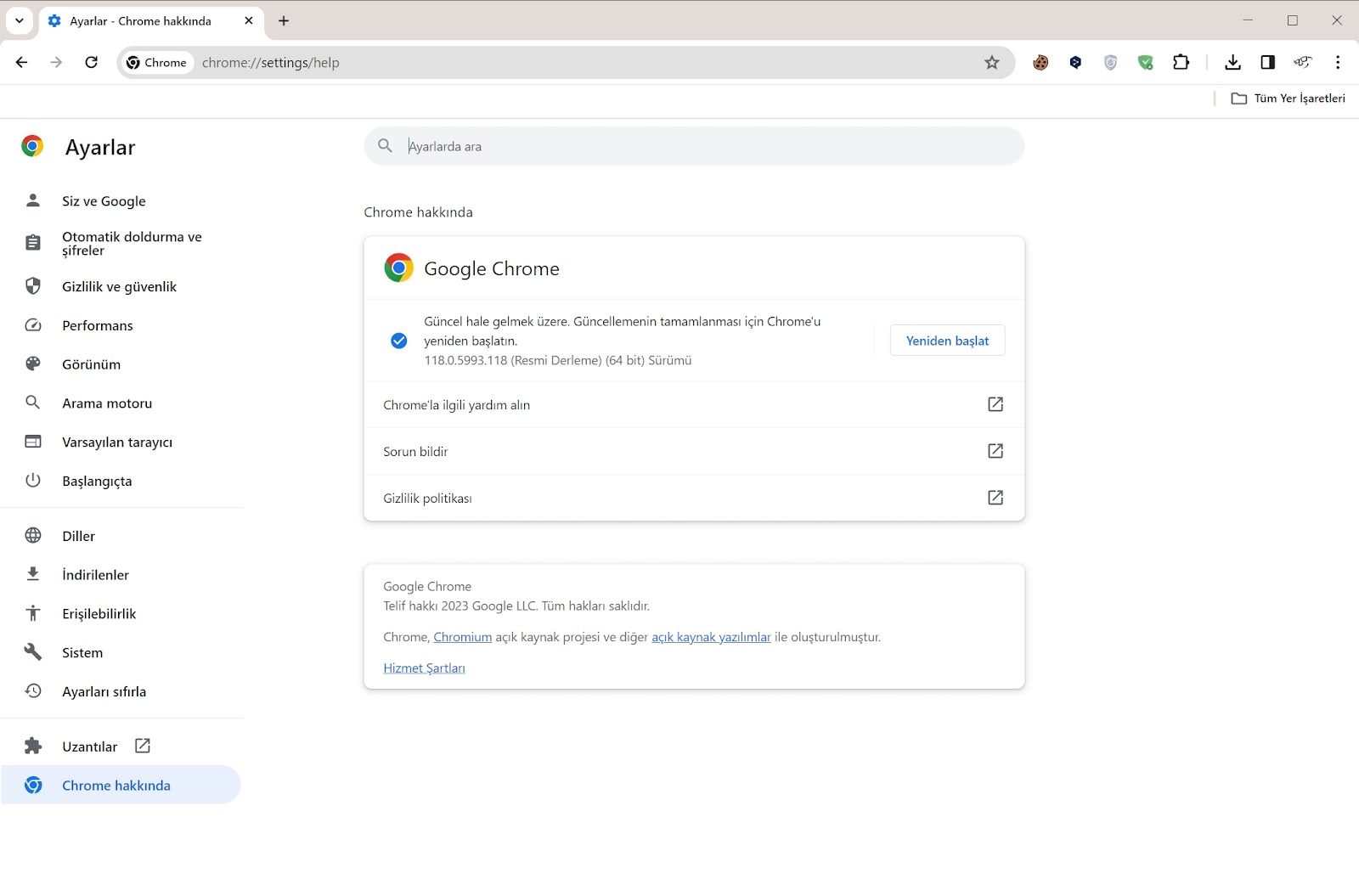Open Gizlilik ve güvenlik settings
Screen dimensions: 1359x896
click(x=121, y=287)
